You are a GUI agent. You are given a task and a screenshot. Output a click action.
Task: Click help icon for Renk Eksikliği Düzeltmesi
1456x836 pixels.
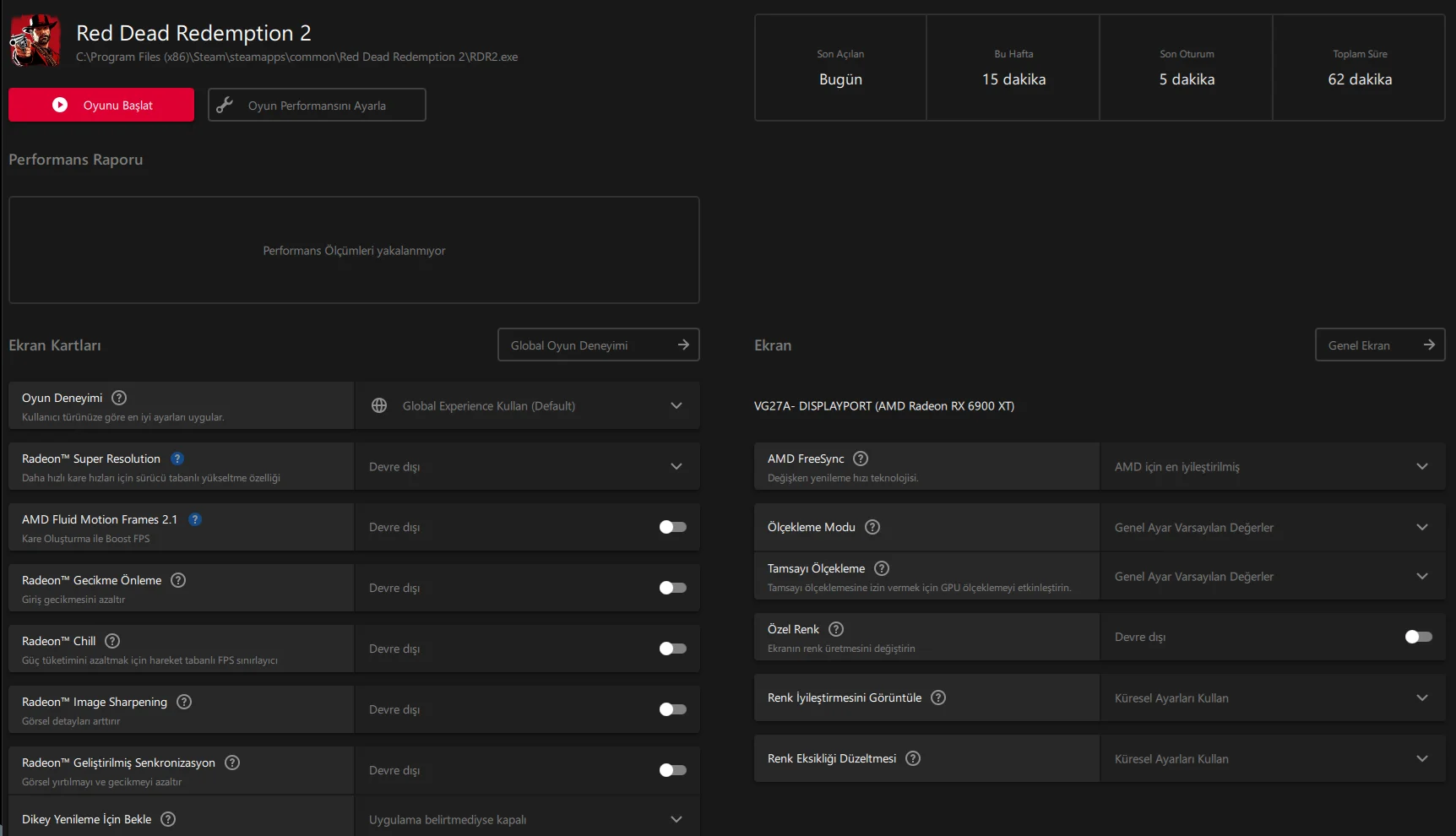[x=913, y=758]
